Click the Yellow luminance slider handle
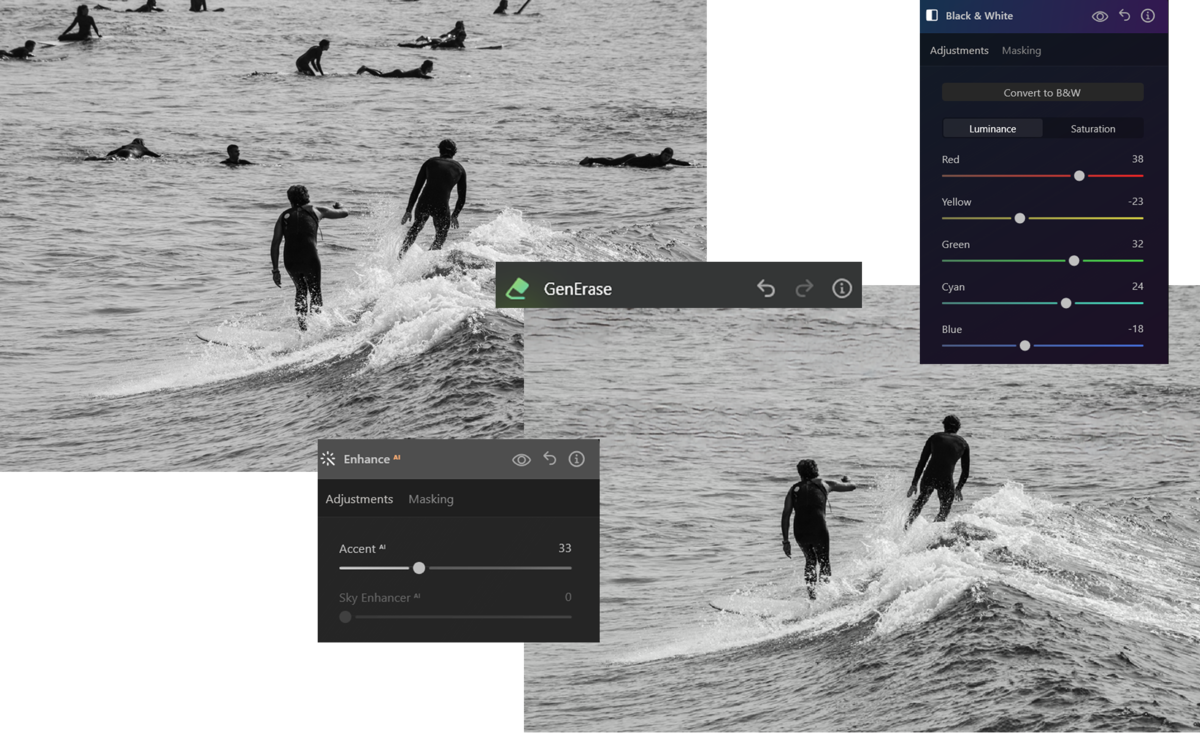 tap(1020, 218)
